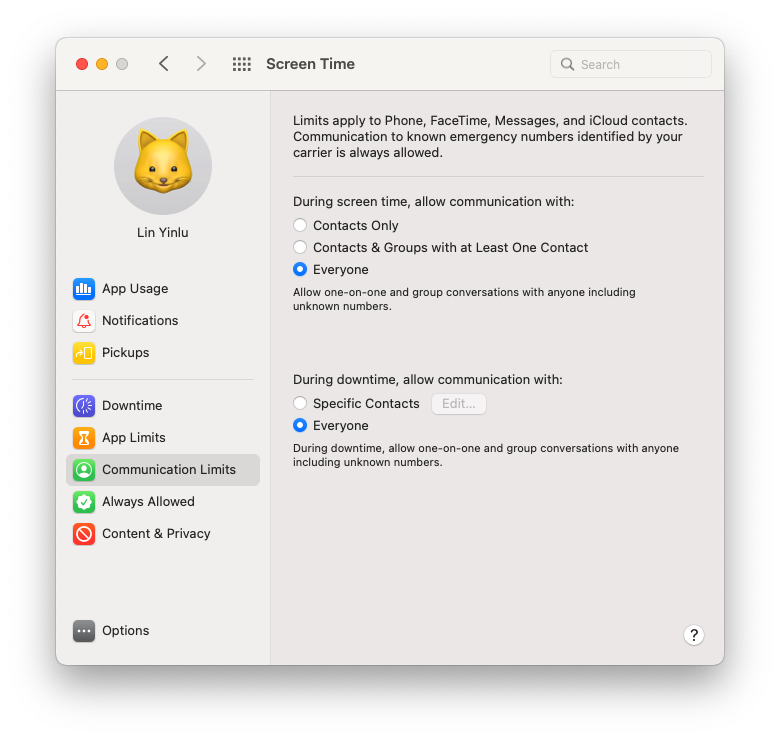Screen dimensions: 780x739
Task: Click the Lin Yinlu cat avatar
Action: (163, 166)
